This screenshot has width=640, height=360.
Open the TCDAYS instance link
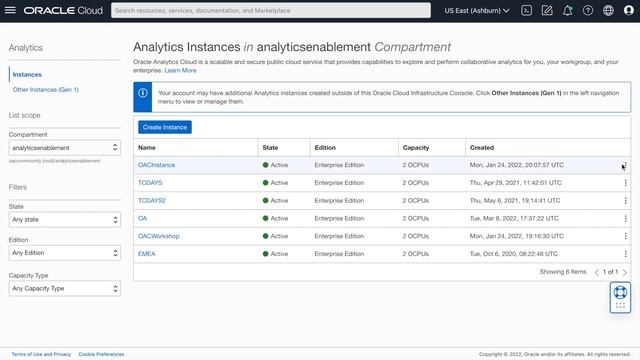click(x=150, y=183)
